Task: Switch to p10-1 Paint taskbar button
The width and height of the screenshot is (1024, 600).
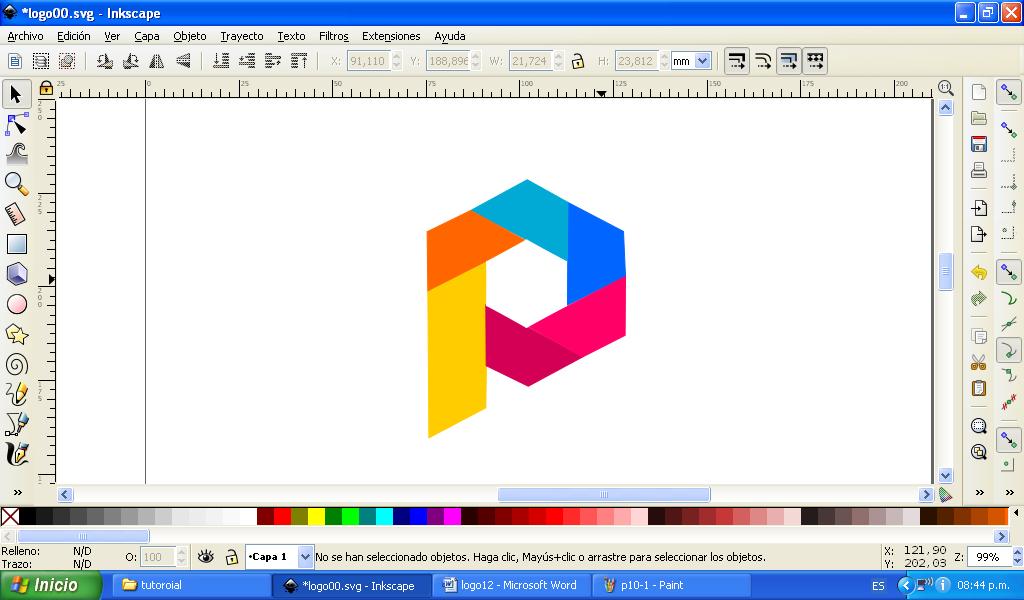Action: [671, 586]
